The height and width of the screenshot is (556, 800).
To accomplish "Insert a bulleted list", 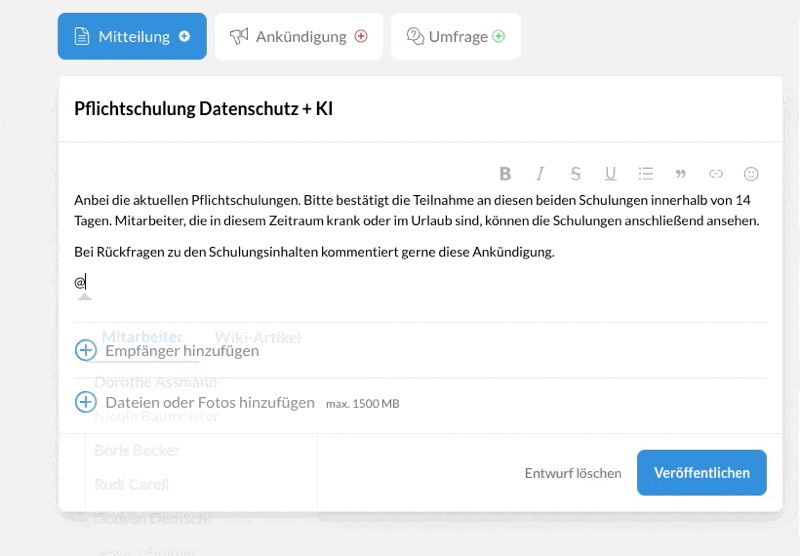I will click(645, 173).
